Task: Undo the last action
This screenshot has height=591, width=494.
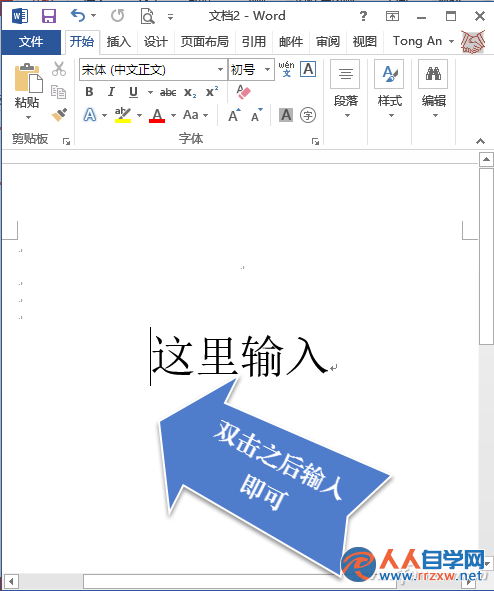Action: tap(78, 15)
